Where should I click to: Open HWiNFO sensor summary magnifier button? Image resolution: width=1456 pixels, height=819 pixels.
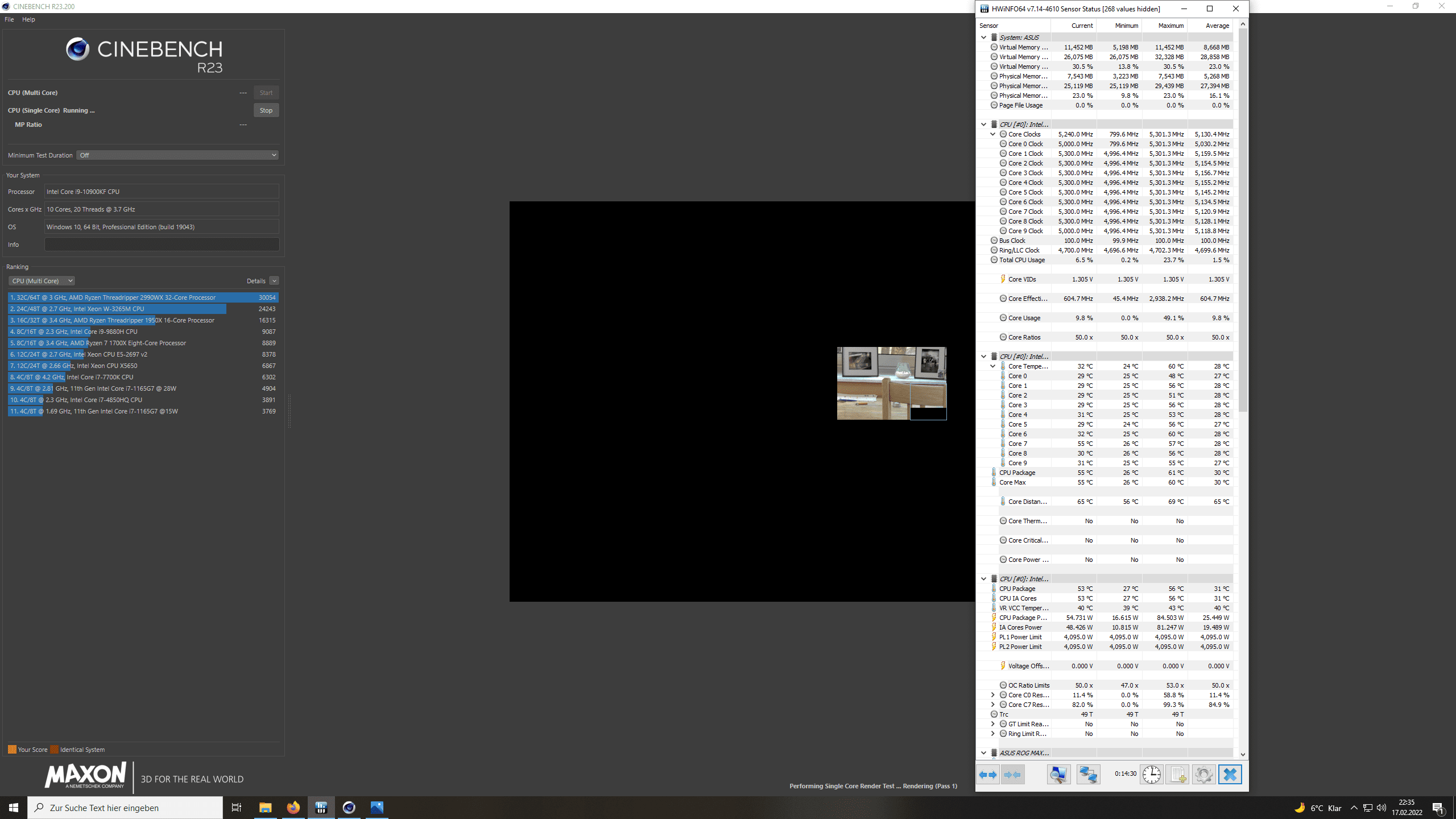(1058, 775)
